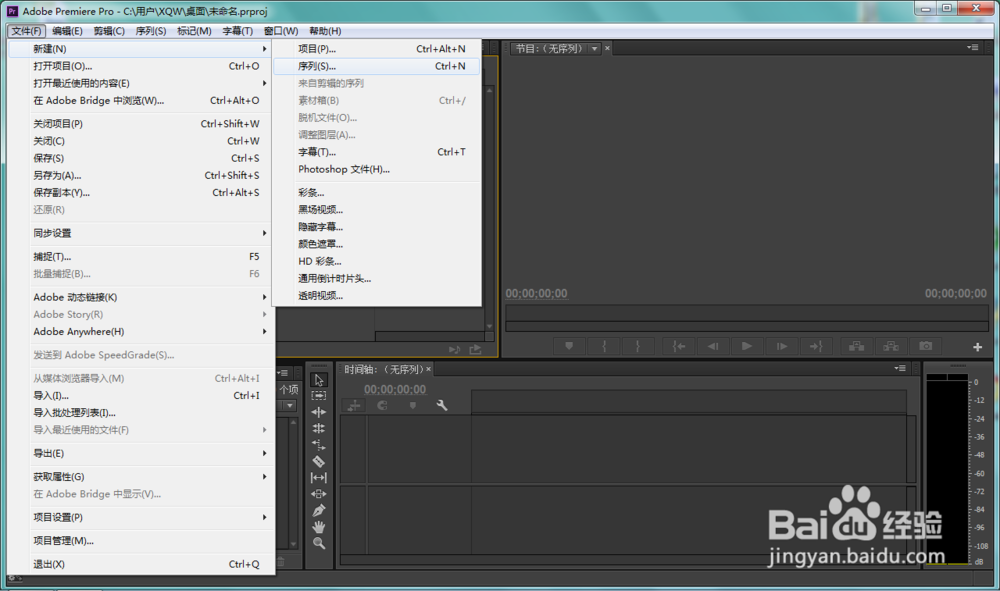Click Go to Out point button
This screenshot has height=591, width=1000.
pos(816,346)
